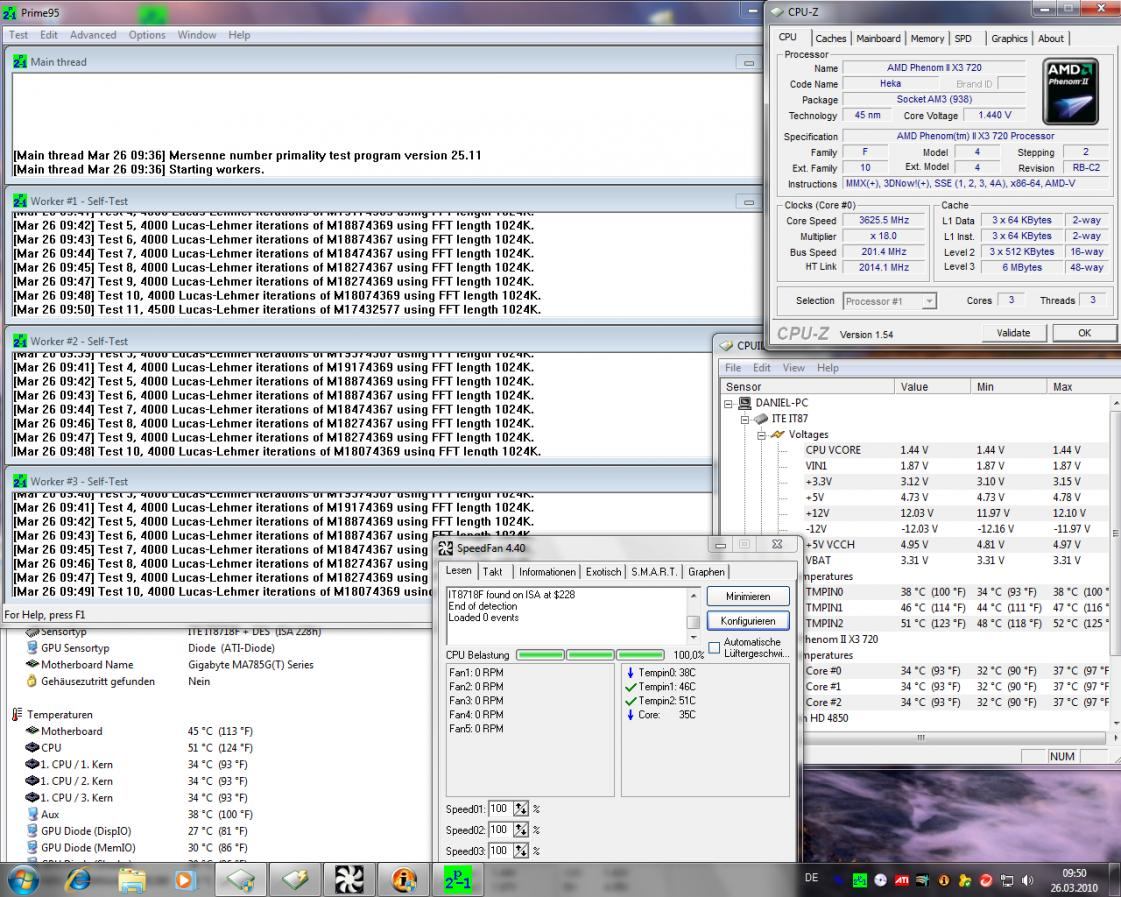The height and width of the screenshot is (897, 1121).
Task: Open the Prime95 Advanced menu
Action: [93, 35]
